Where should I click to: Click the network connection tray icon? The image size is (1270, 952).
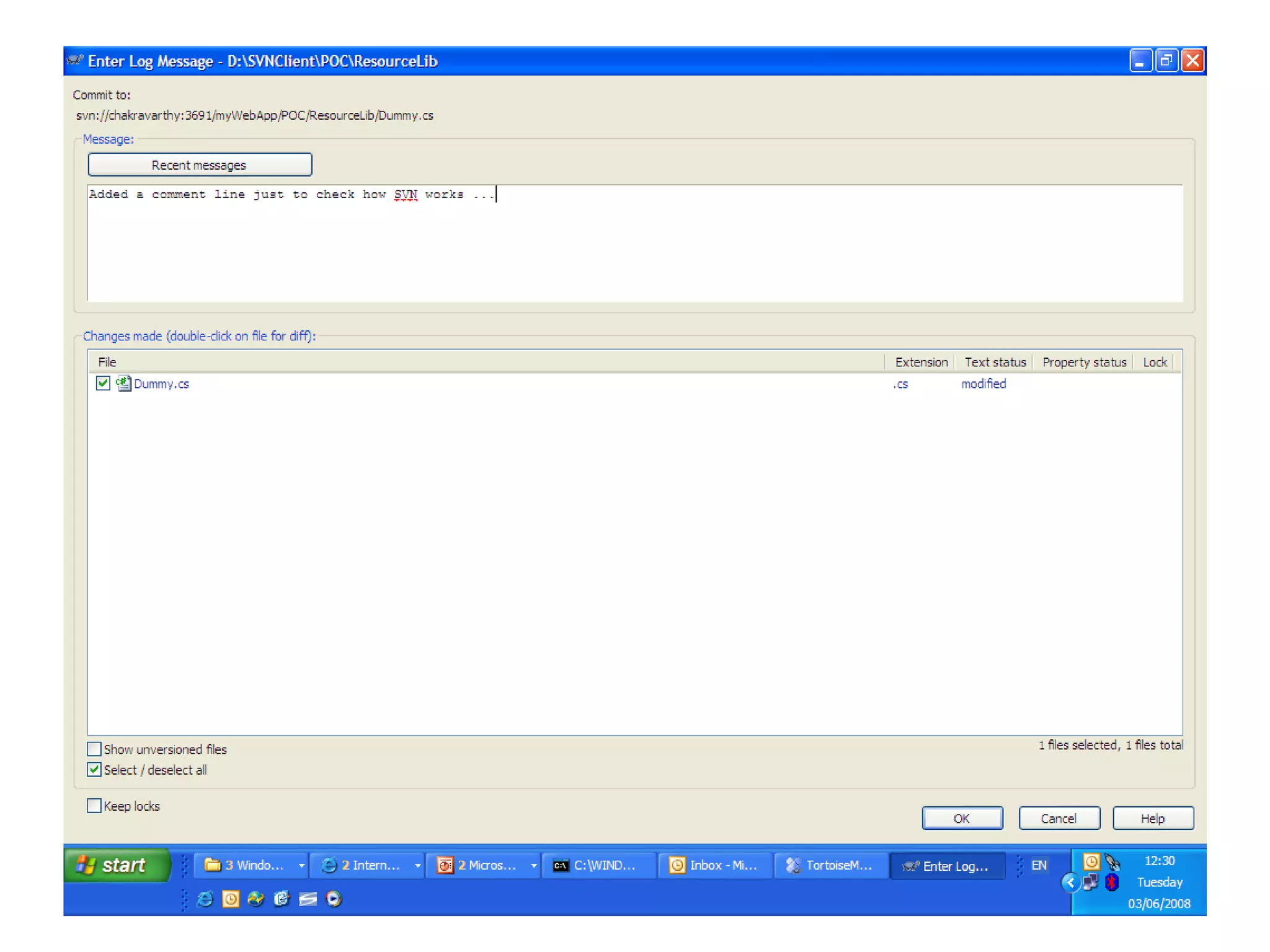pos(1091,882)
